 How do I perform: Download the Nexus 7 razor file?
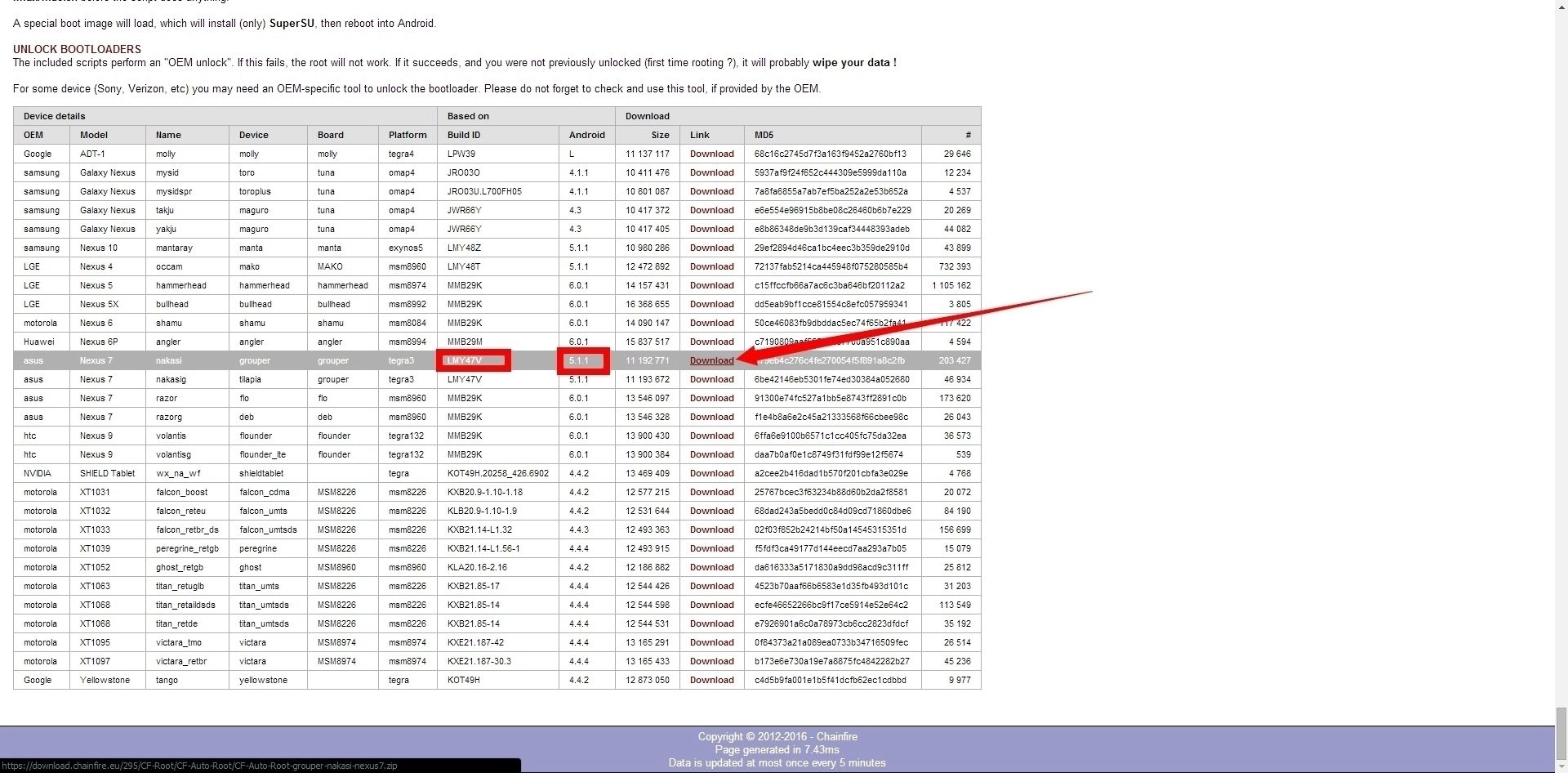coord(711,398)
